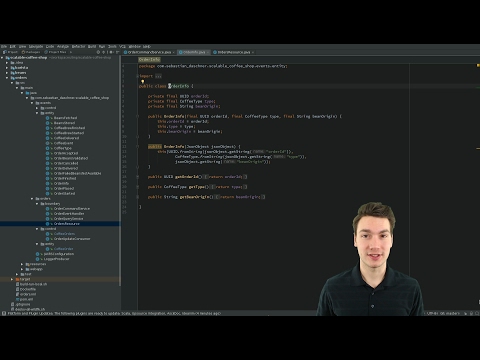This screenshot has height=360, width=480.
Task: Click the collapse-all icon in the Project panel header
Action: (104, 52)
